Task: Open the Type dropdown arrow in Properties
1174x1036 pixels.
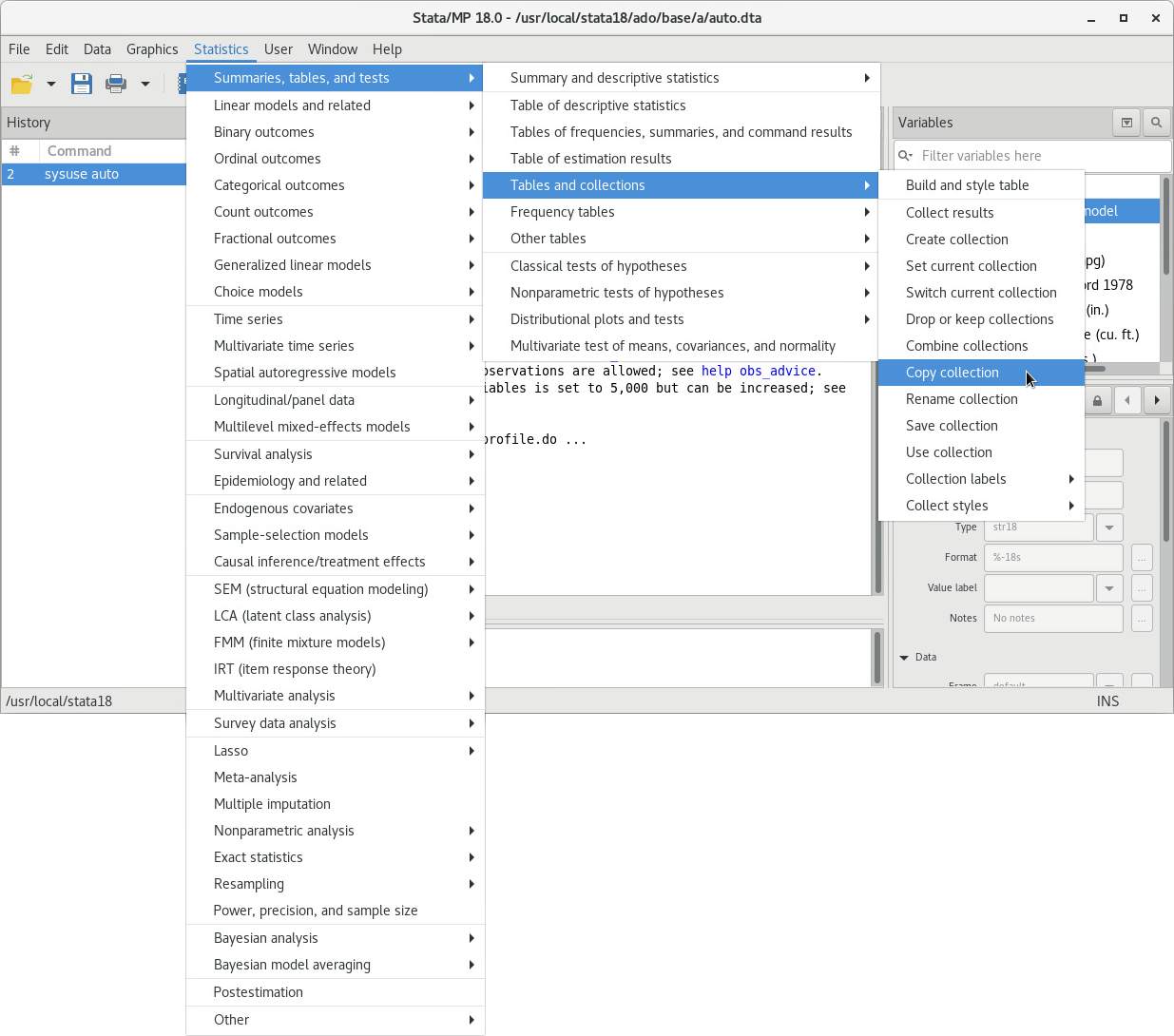Action: [x=1109, y=528]
